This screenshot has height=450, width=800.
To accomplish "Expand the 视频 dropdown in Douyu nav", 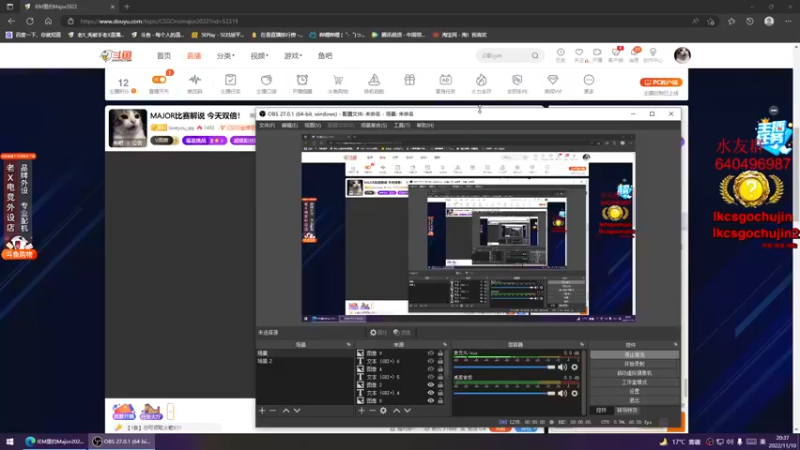I will (259, 56).
